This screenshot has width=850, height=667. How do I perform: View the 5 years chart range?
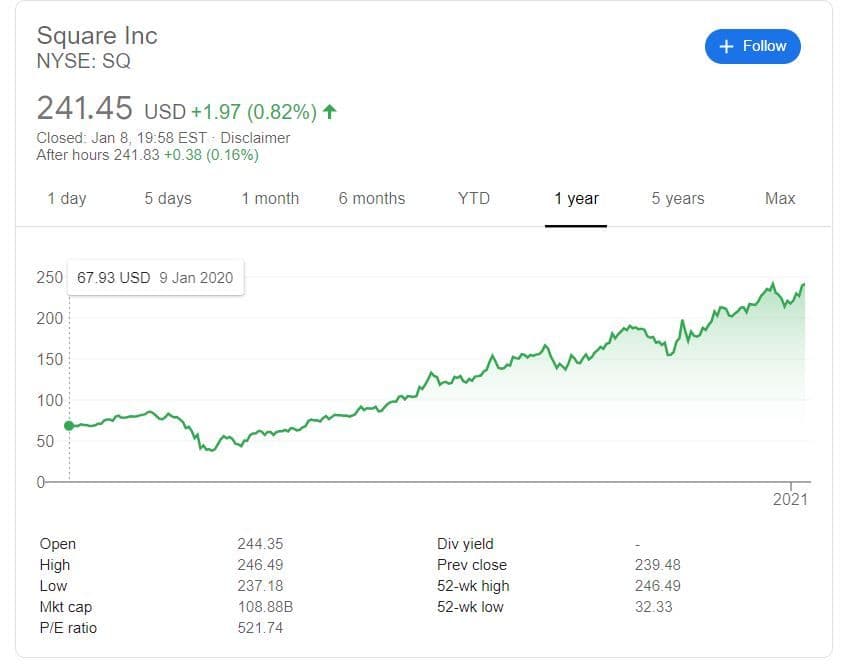(x=678, y=198)
